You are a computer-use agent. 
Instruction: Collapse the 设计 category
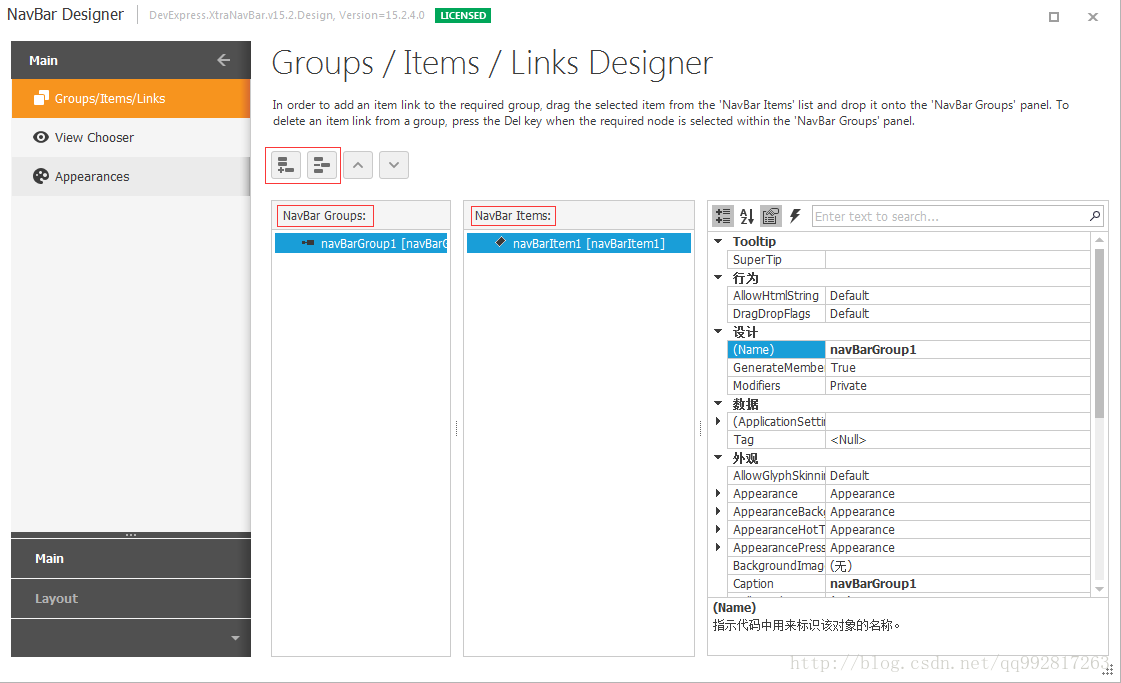[x=718, y=331]
